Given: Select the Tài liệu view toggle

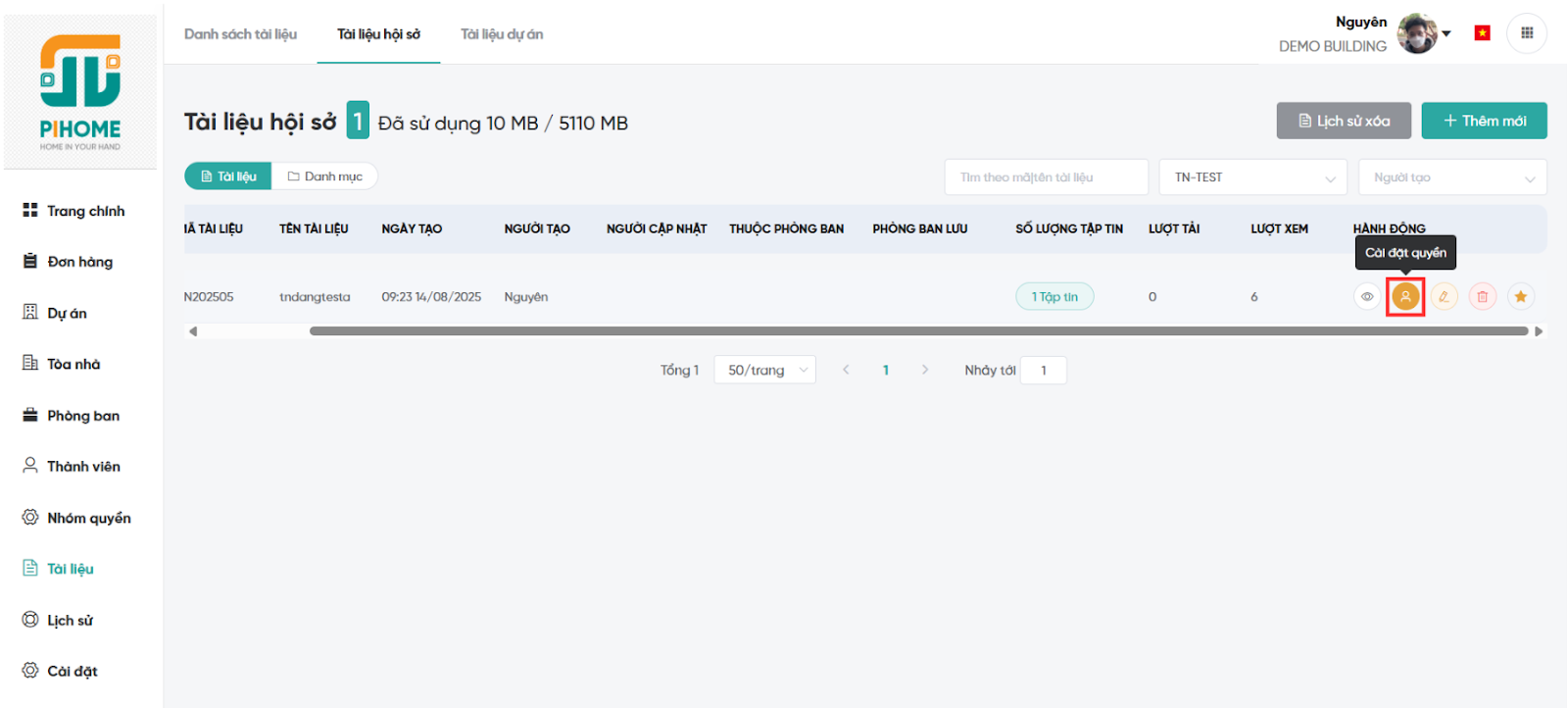Looking at the screenshot, I should coord(228,177).
